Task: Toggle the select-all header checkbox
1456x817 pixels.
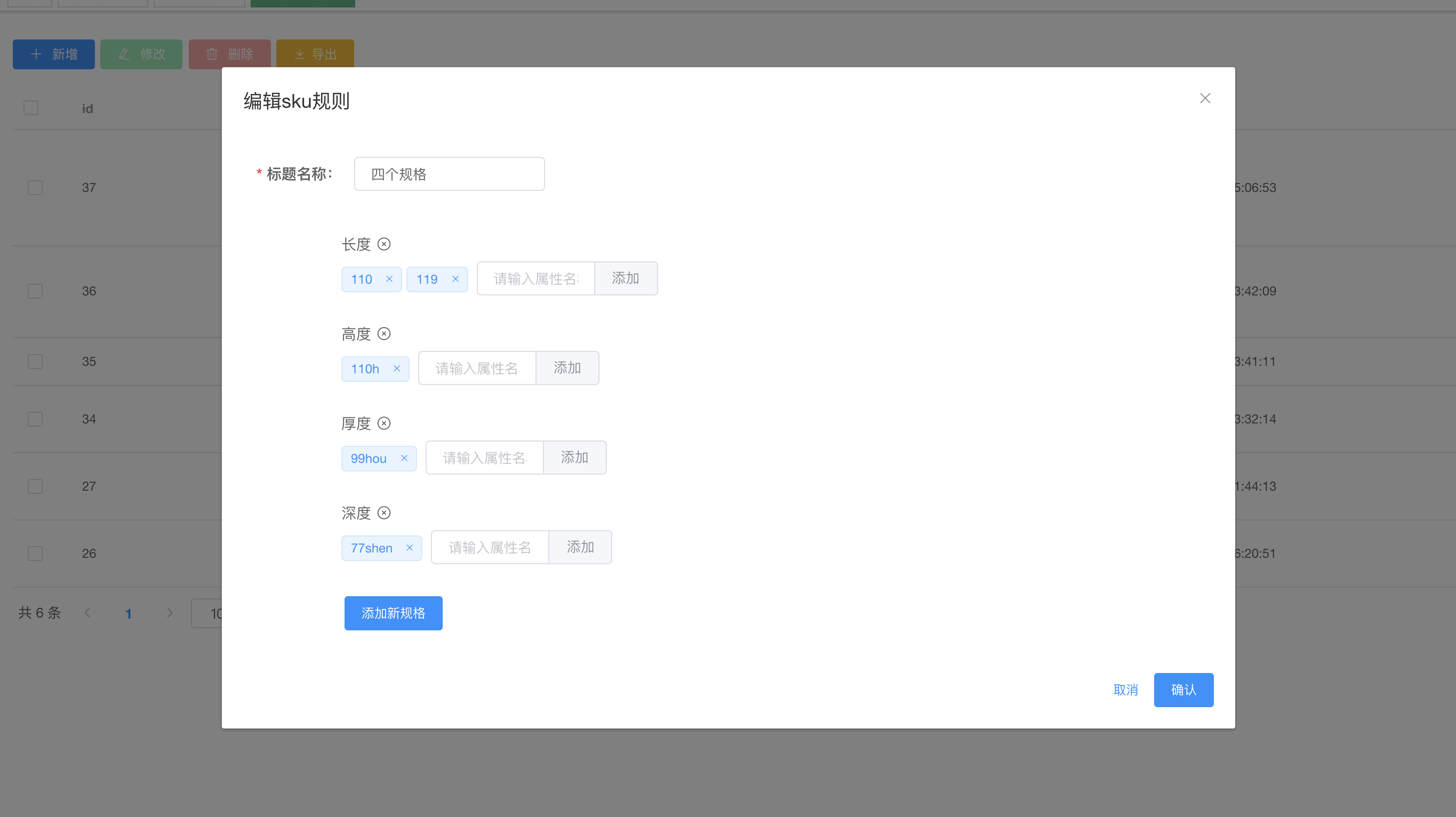Action: click(31, 108)
